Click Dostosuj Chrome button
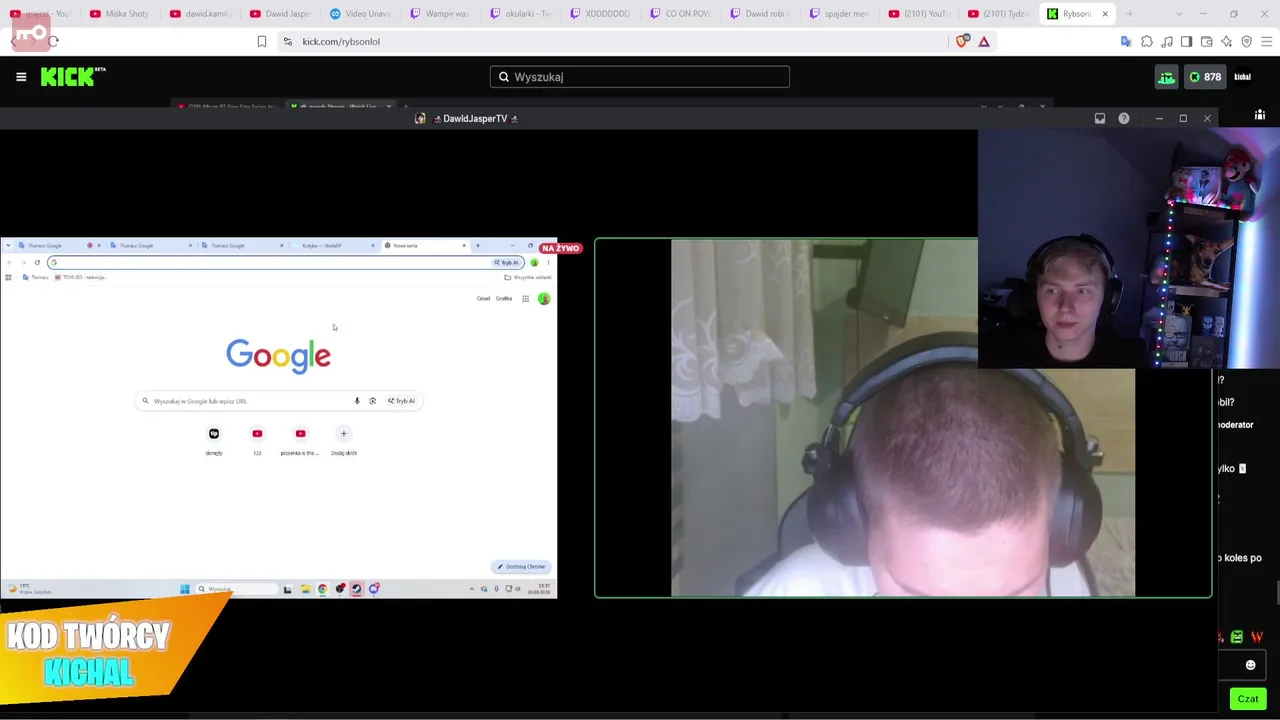The image size is (1280, 720). click(x=521, y=567)
